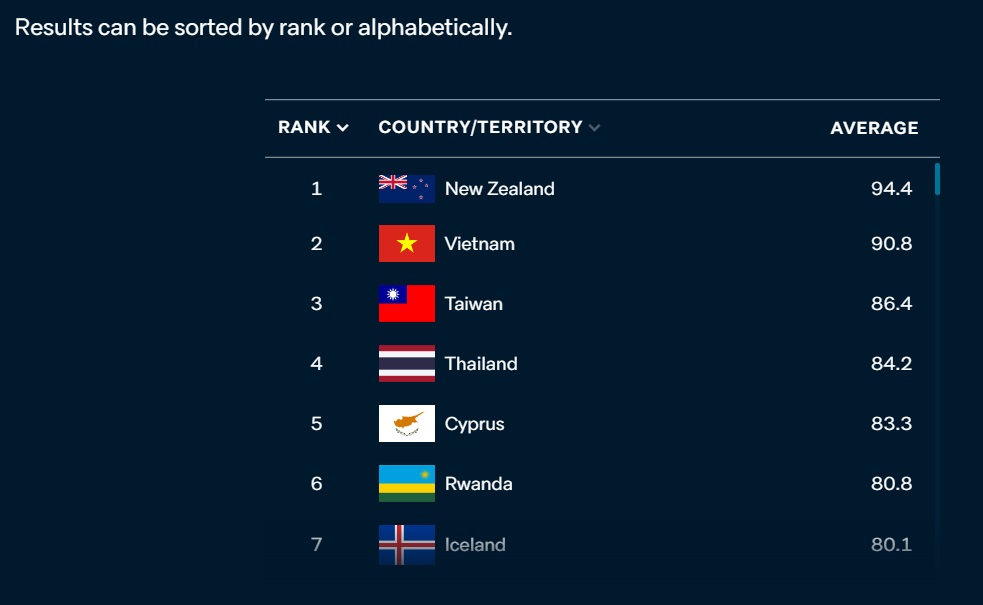Sort alphabetically via the COUNTRY/TERRITORY chevron
Image resolution: width=983 pixels, height=605 pixels.
pos(594,128)
